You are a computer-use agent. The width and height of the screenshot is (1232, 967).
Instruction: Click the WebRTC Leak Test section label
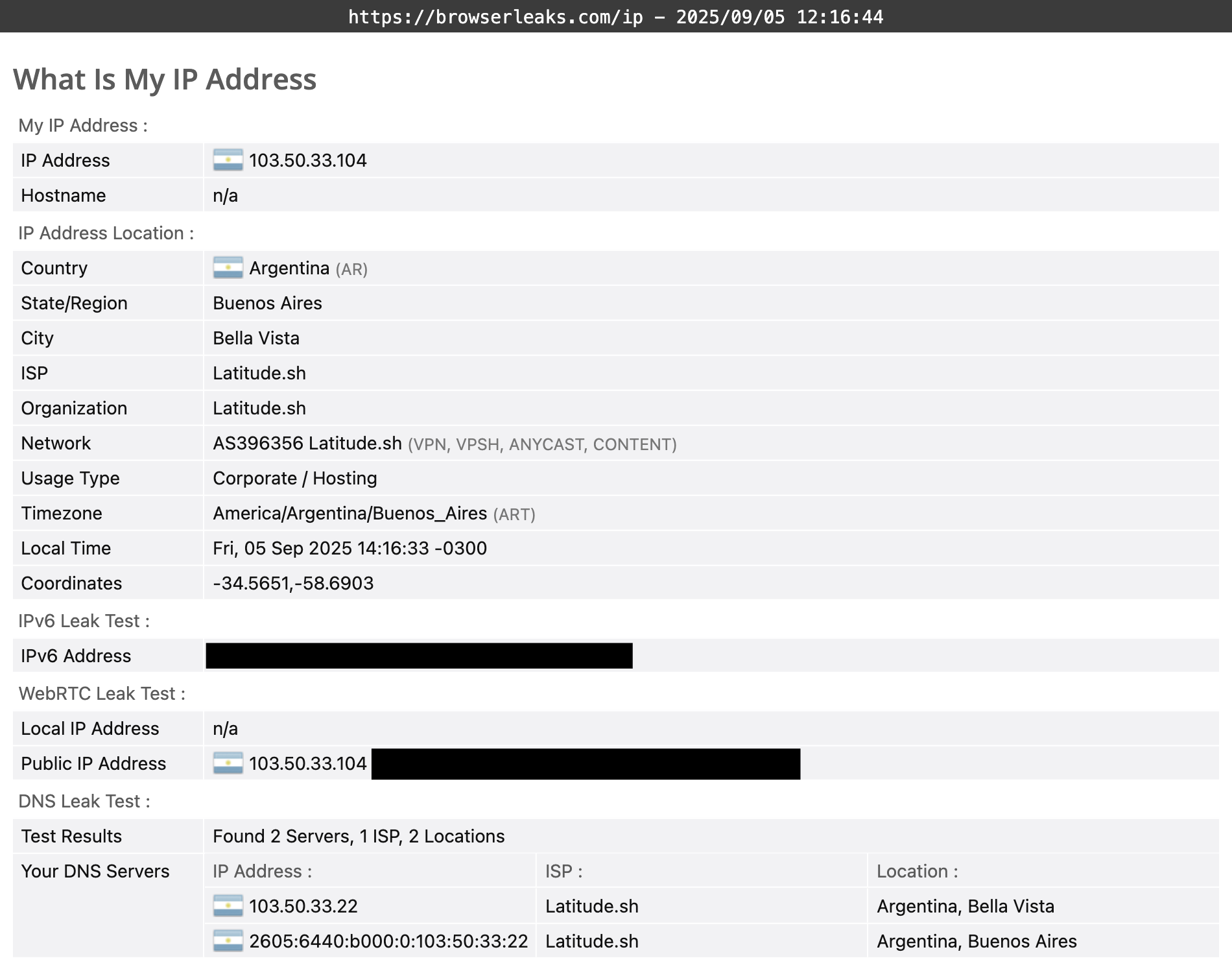[x=102, y=693]
